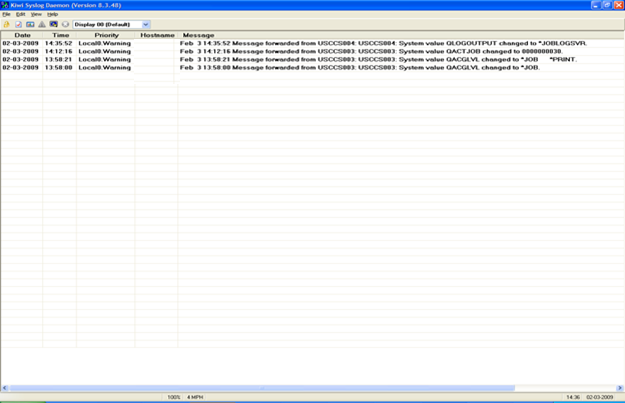Click the Priority column header
The height and width of the screenshot is (403, 625).
pos(106,35)
